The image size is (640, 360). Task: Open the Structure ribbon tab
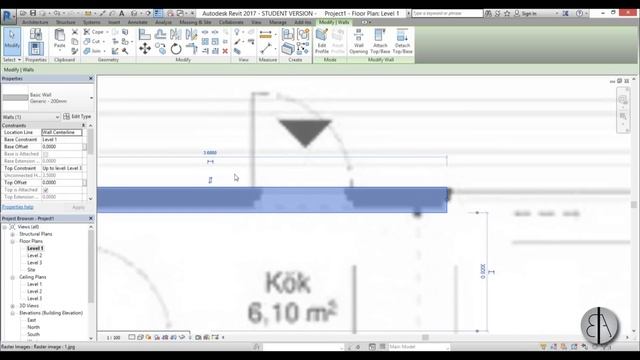[66, 22]
